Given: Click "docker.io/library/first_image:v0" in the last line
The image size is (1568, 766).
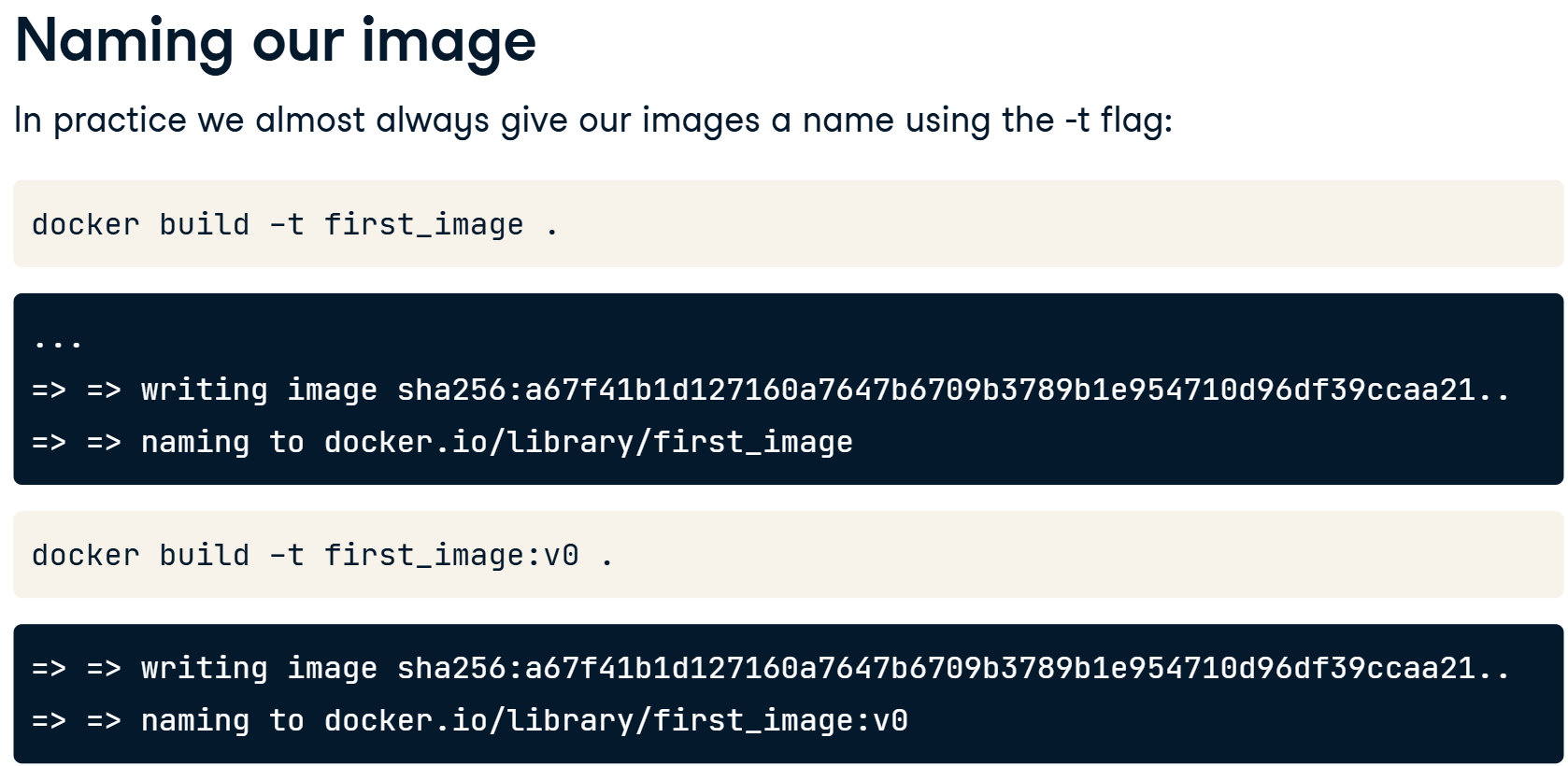Looking at the screenshot, I should click(x=616, y=720).
